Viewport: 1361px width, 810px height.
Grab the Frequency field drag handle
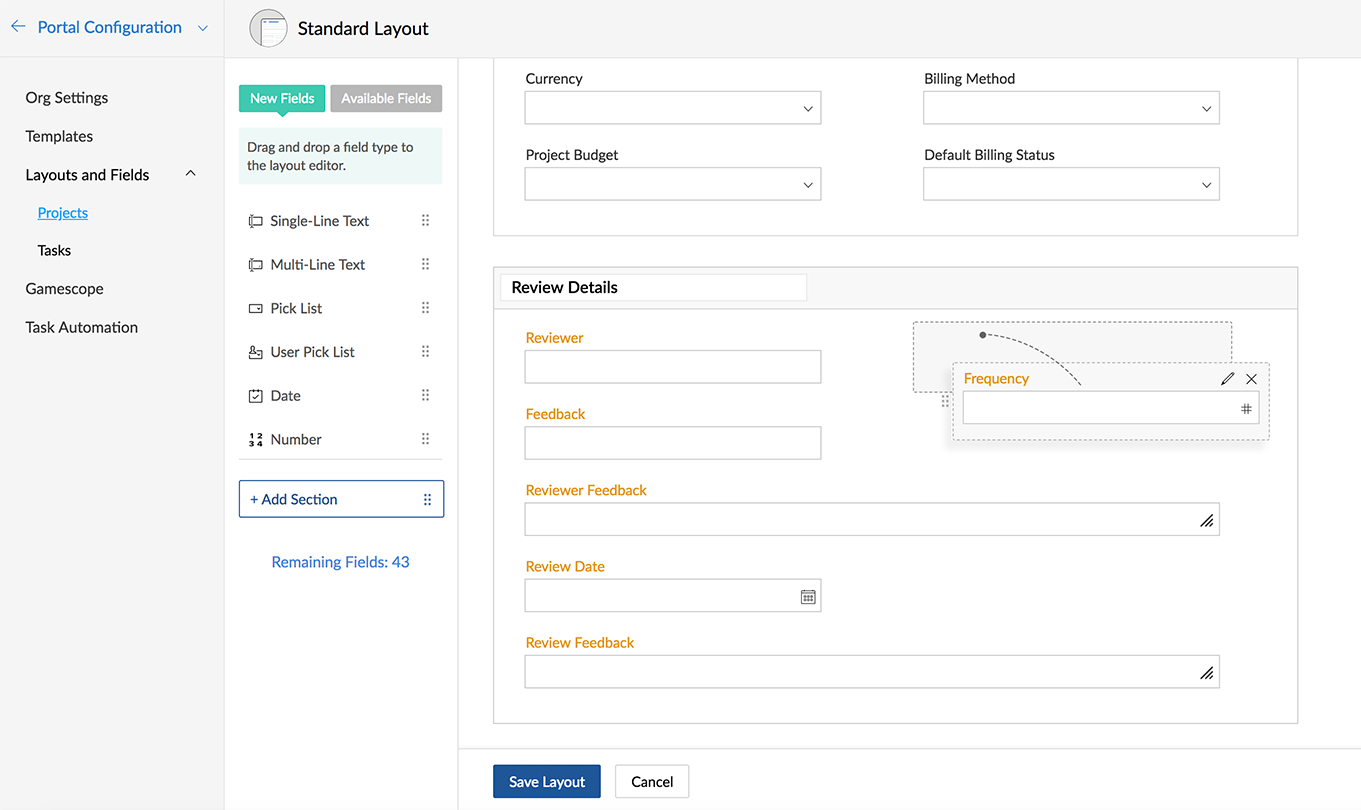945,401
